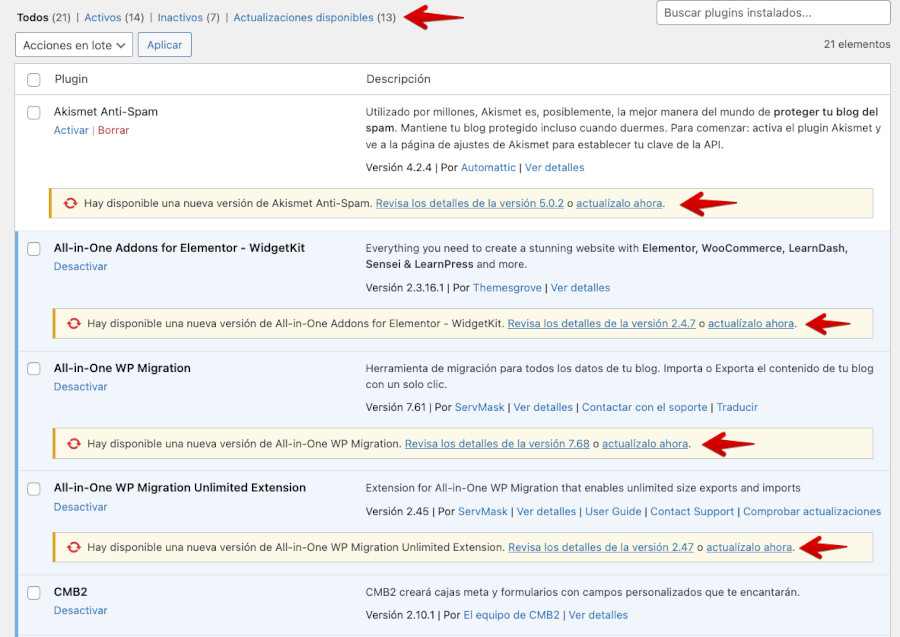Focus the Buscar plugins instalados search field
Viewport: 900px width, 637px height.
pyautogui.click(x=773, y=13)
